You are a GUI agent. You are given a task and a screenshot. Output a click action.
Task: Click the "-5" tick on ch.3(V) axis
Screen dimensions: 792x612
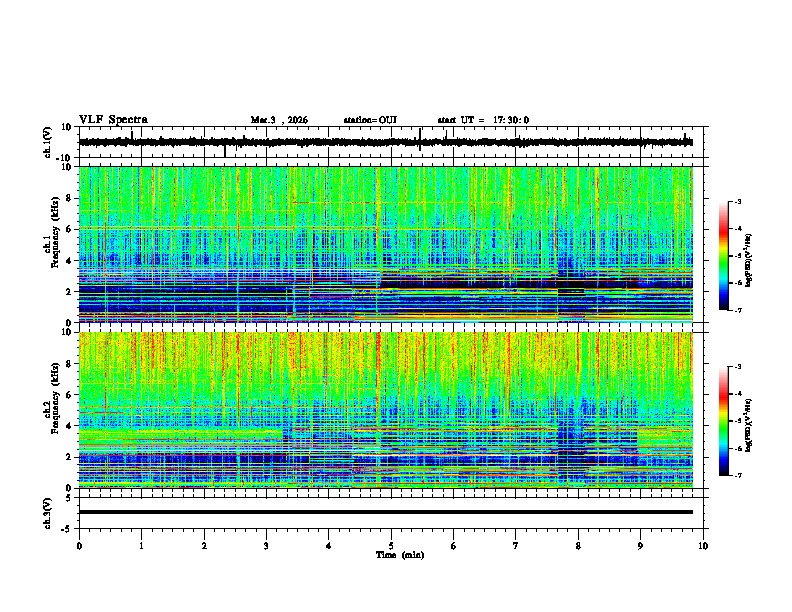(x=67, y=529)
